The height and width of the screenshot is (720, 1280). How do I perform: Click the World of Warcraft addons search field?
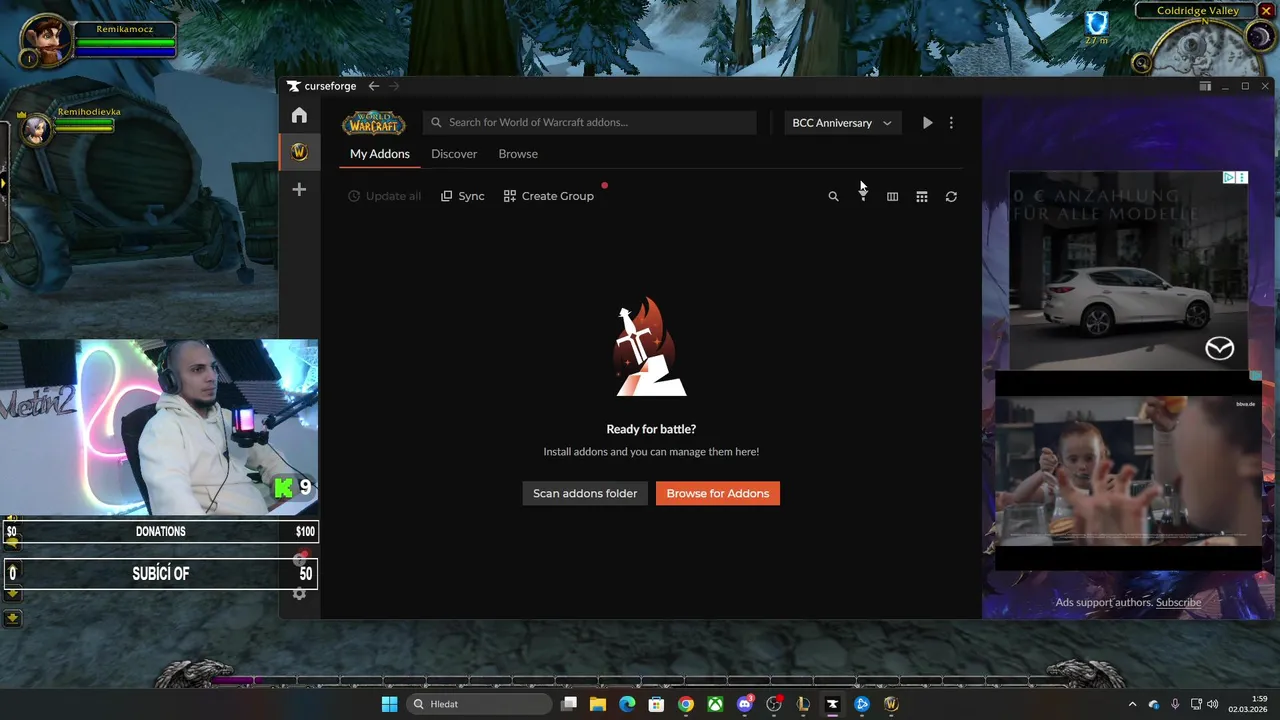tap(590, 122)
